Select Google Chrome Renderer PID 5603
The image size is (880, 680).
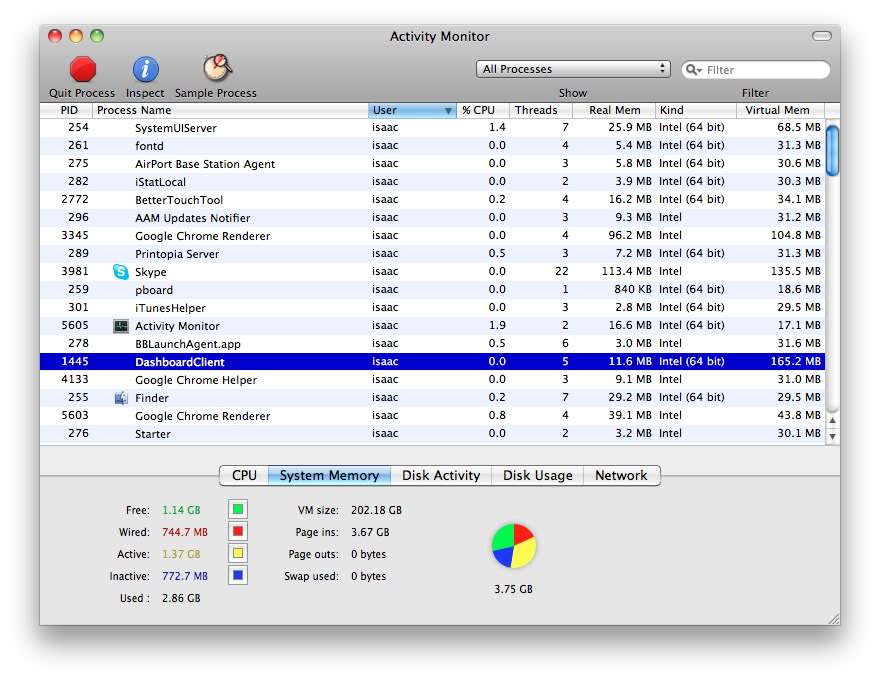[432, 415]
